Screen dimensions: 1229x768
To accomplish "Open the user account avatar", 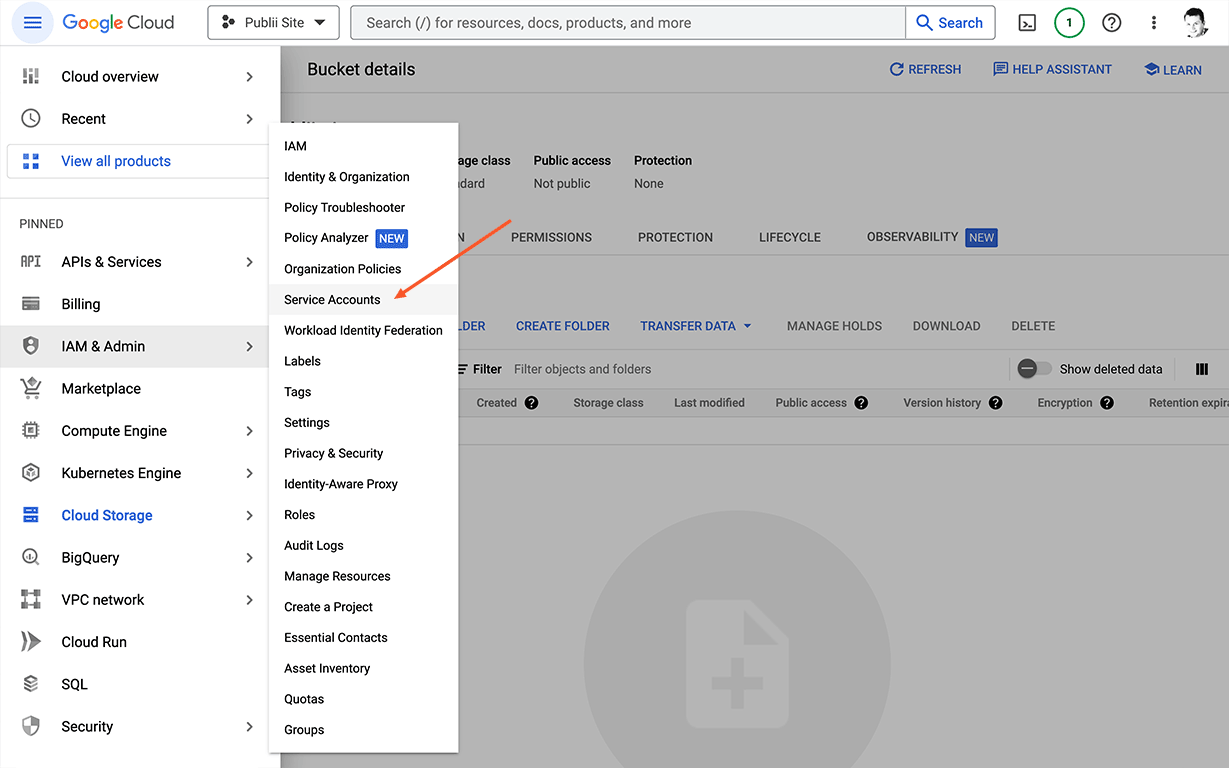I will pos(1195,22).
